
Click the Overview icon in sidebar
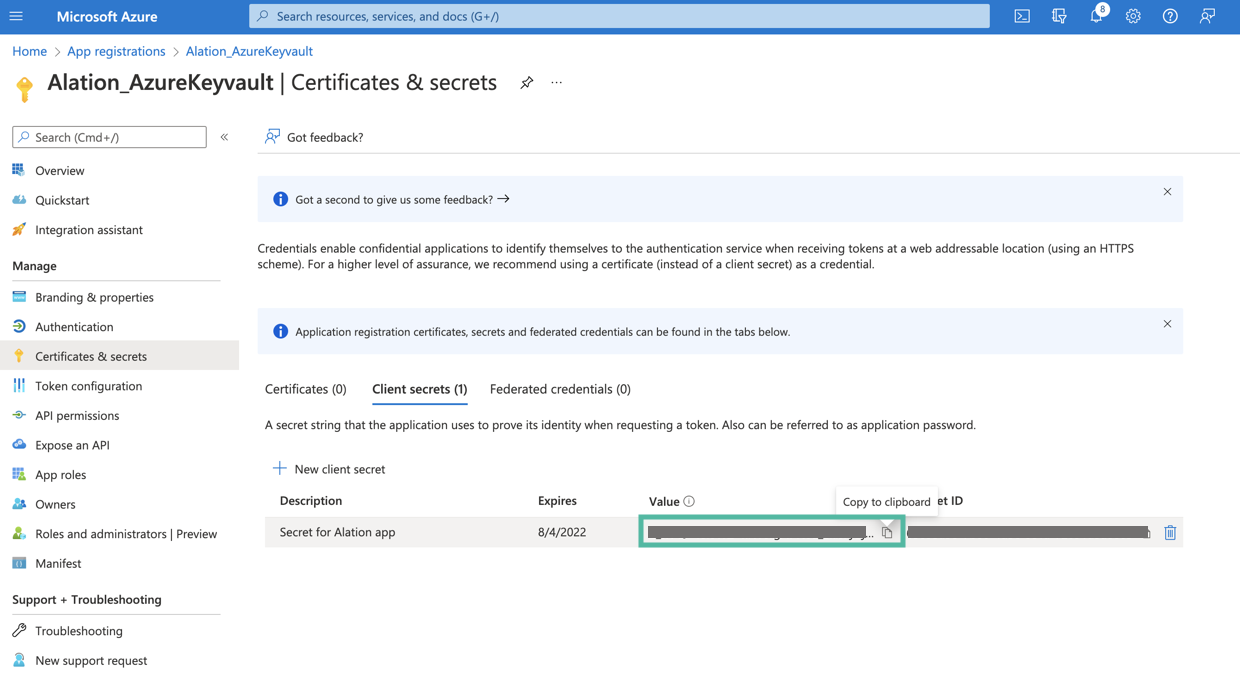pyautogui.click(x=19, y=170)
